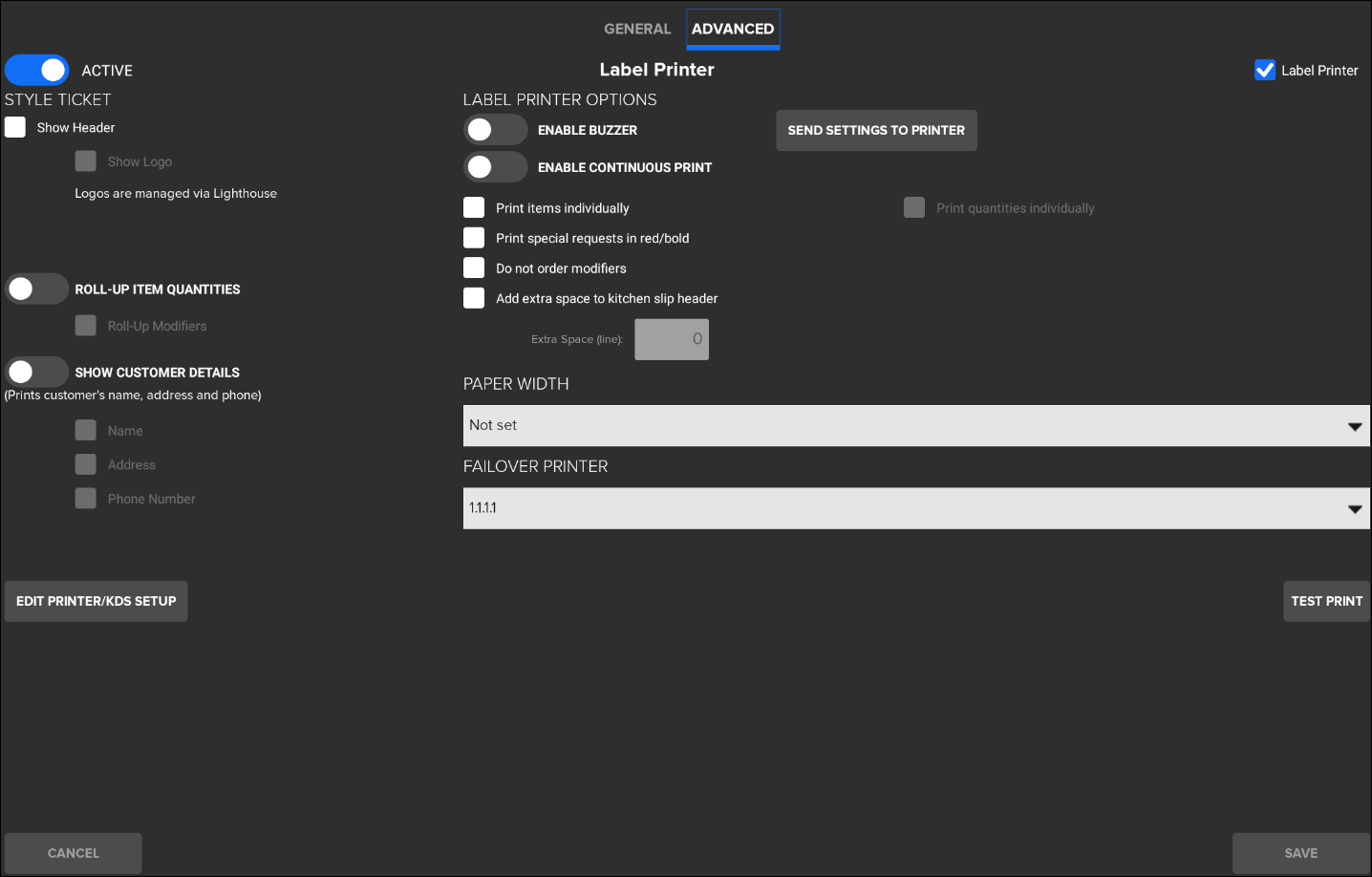The image size is (1372, 877).
Task: Turn on Show Customer Details toggle
Action: (x=37, y=372)
